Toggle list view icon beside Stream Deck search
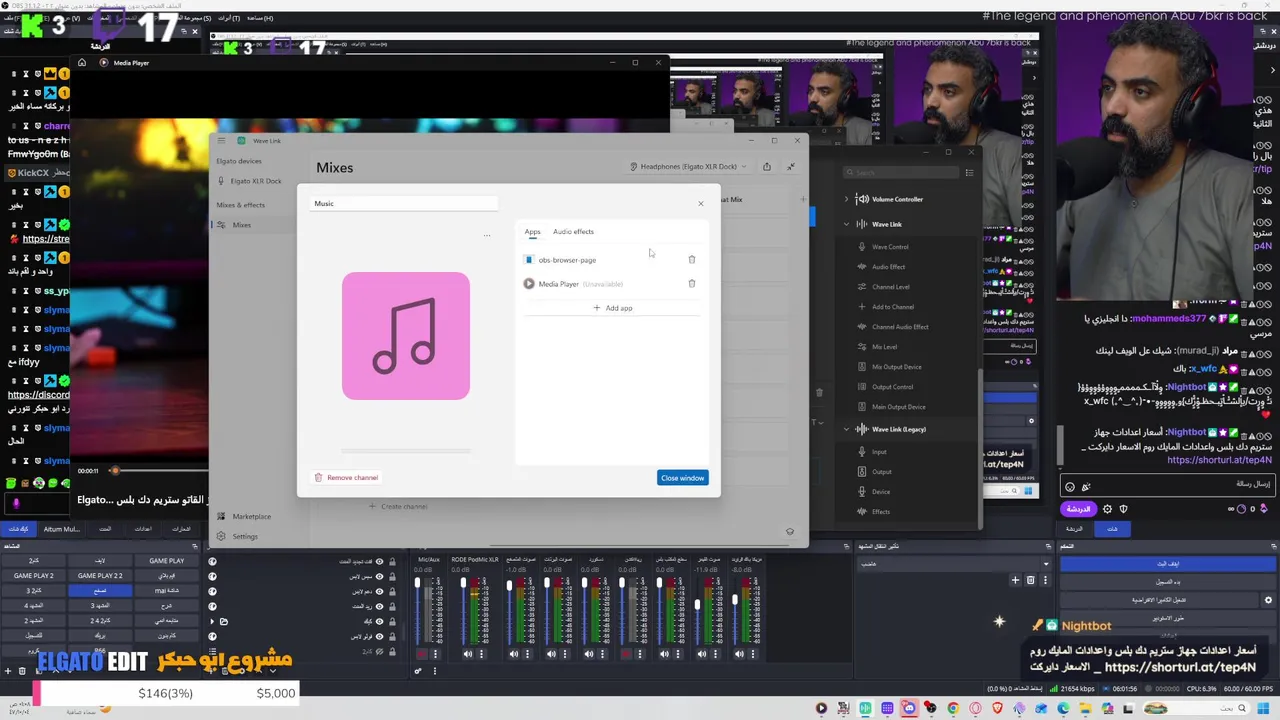 [968, 173]
